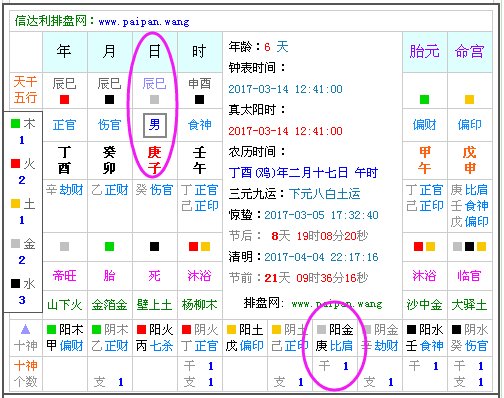The image size is (504, 398).
Task: Click the 信达利排盘网 site title
Action: [x=50, y=21]
